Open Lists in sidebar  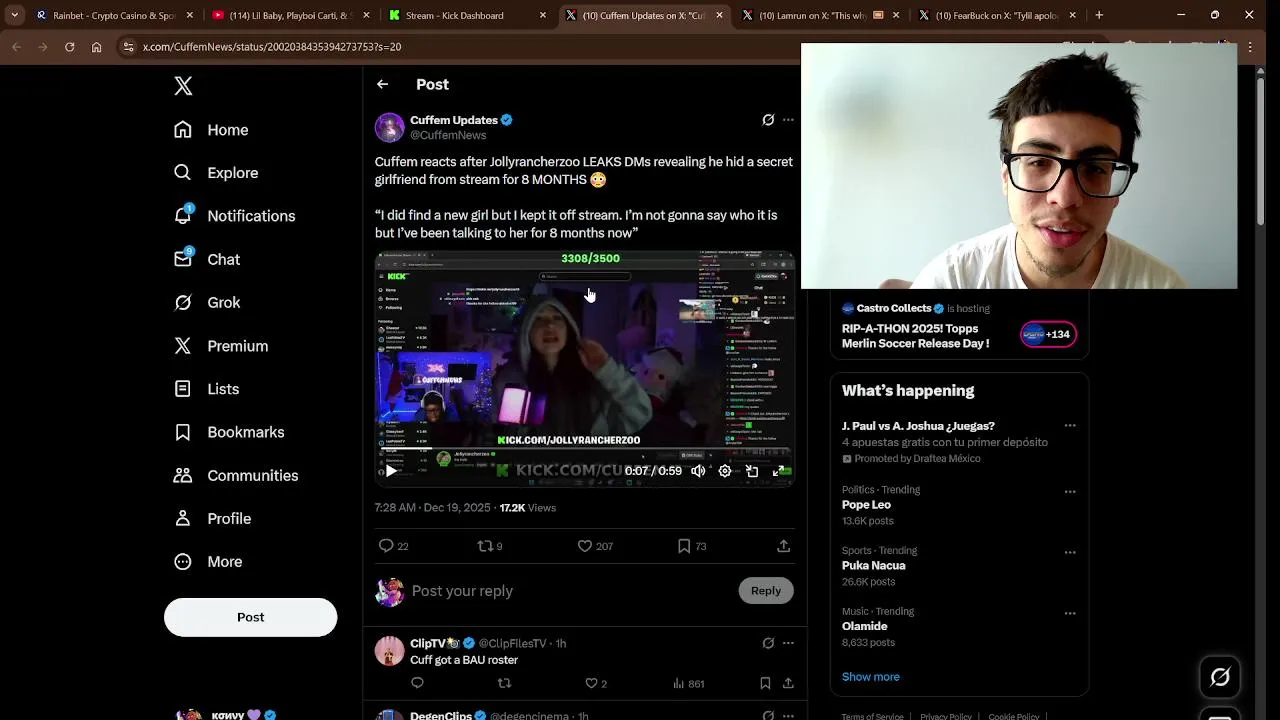pos(207,389)
